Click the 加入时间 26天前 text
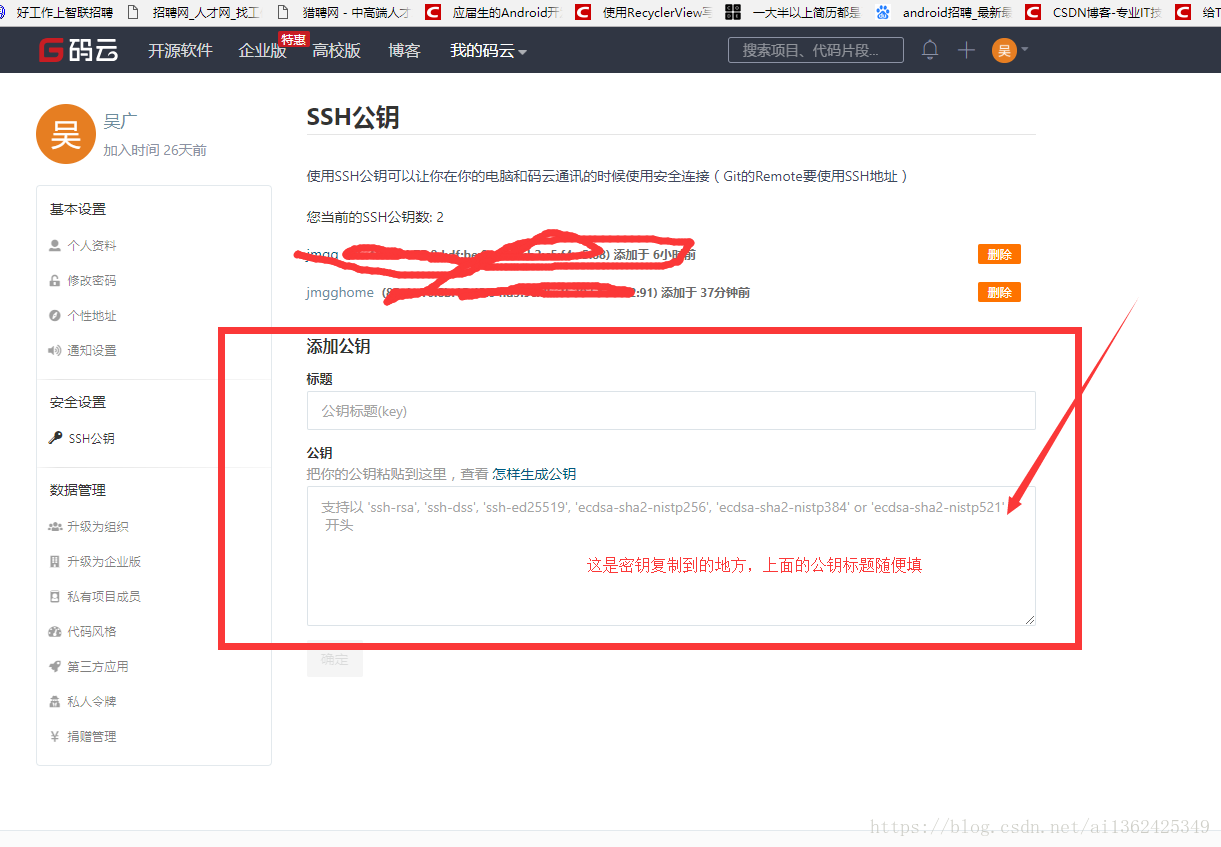Screen dimensions: 1221x847 [155, 150]
